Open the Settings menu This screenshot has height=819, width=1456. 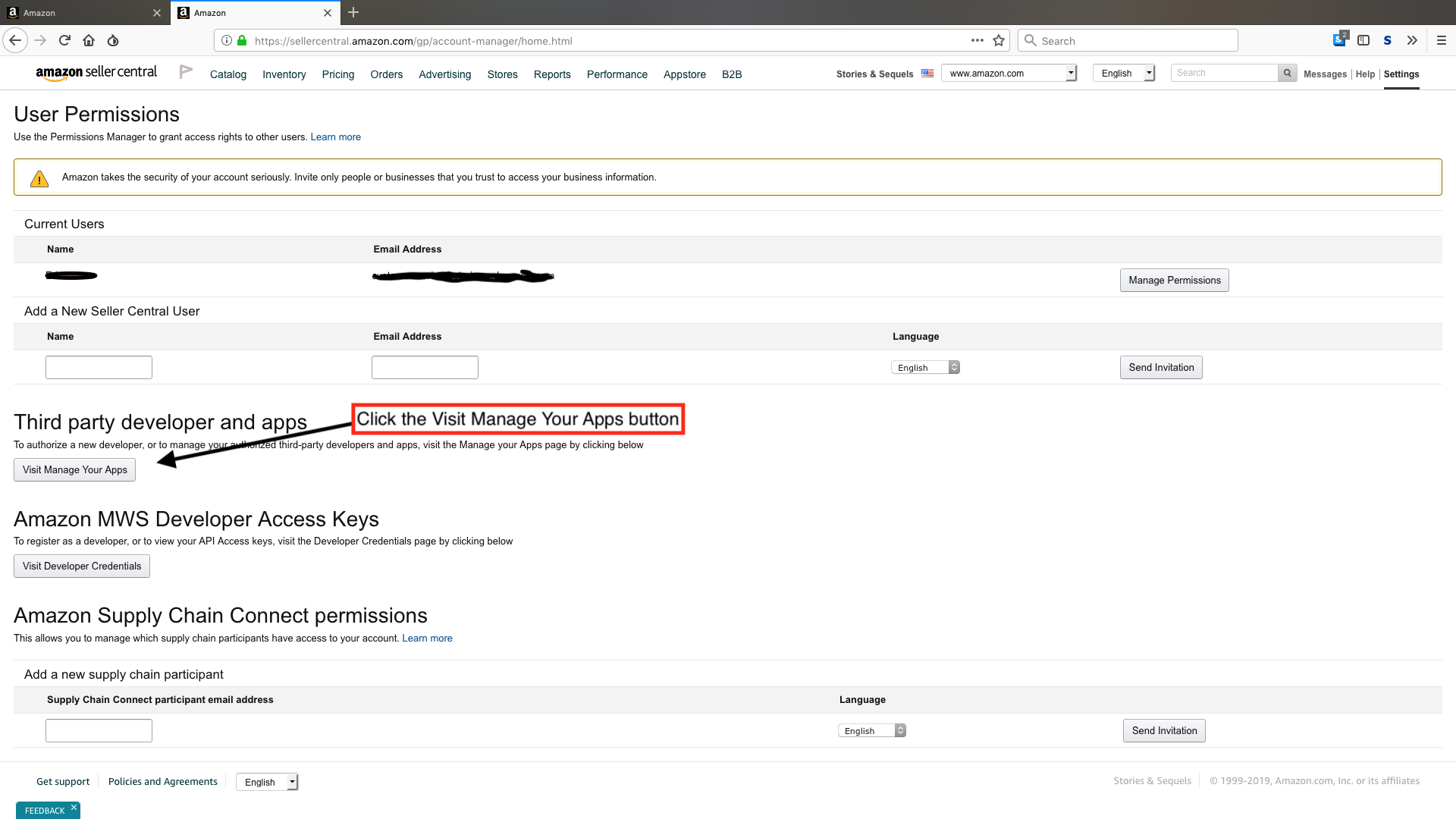point(1401,74)
